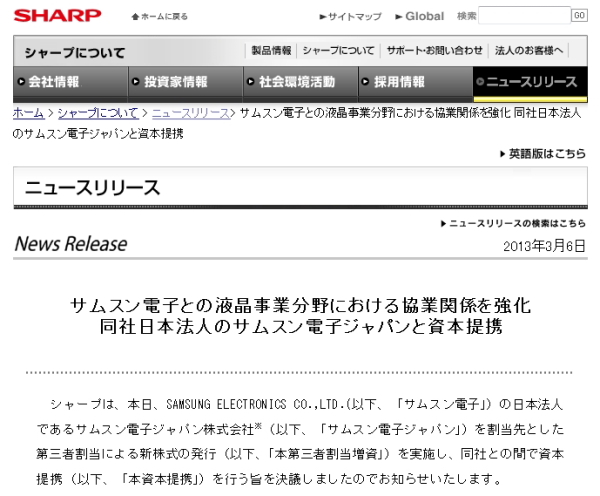Click the bullet icon on 会社情報 tab
Viewport: 600px width, 496px height.
tap(21, 82)
